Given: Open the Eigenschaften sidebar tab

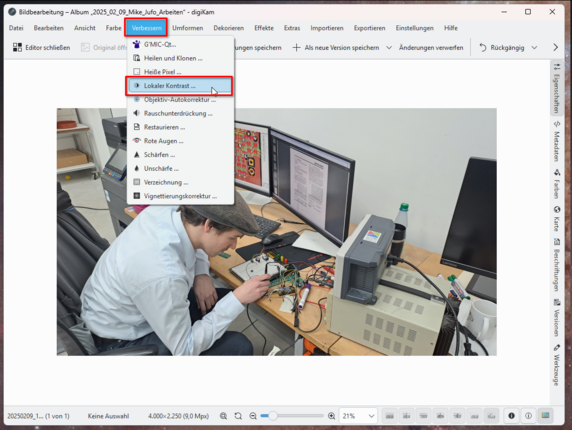Looking at the screenshot, I should click(557, 88).
